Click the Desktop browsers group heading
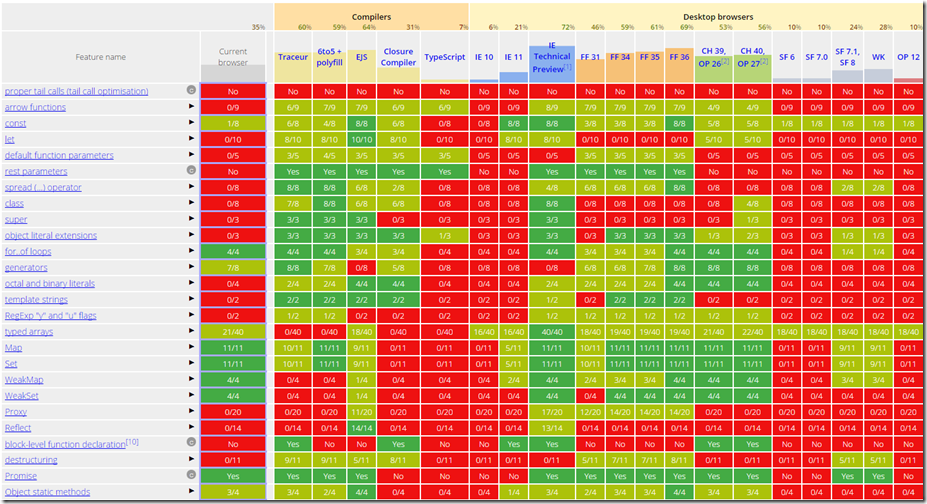The height and width of the screenshot is (504, 927). point(718,17)
